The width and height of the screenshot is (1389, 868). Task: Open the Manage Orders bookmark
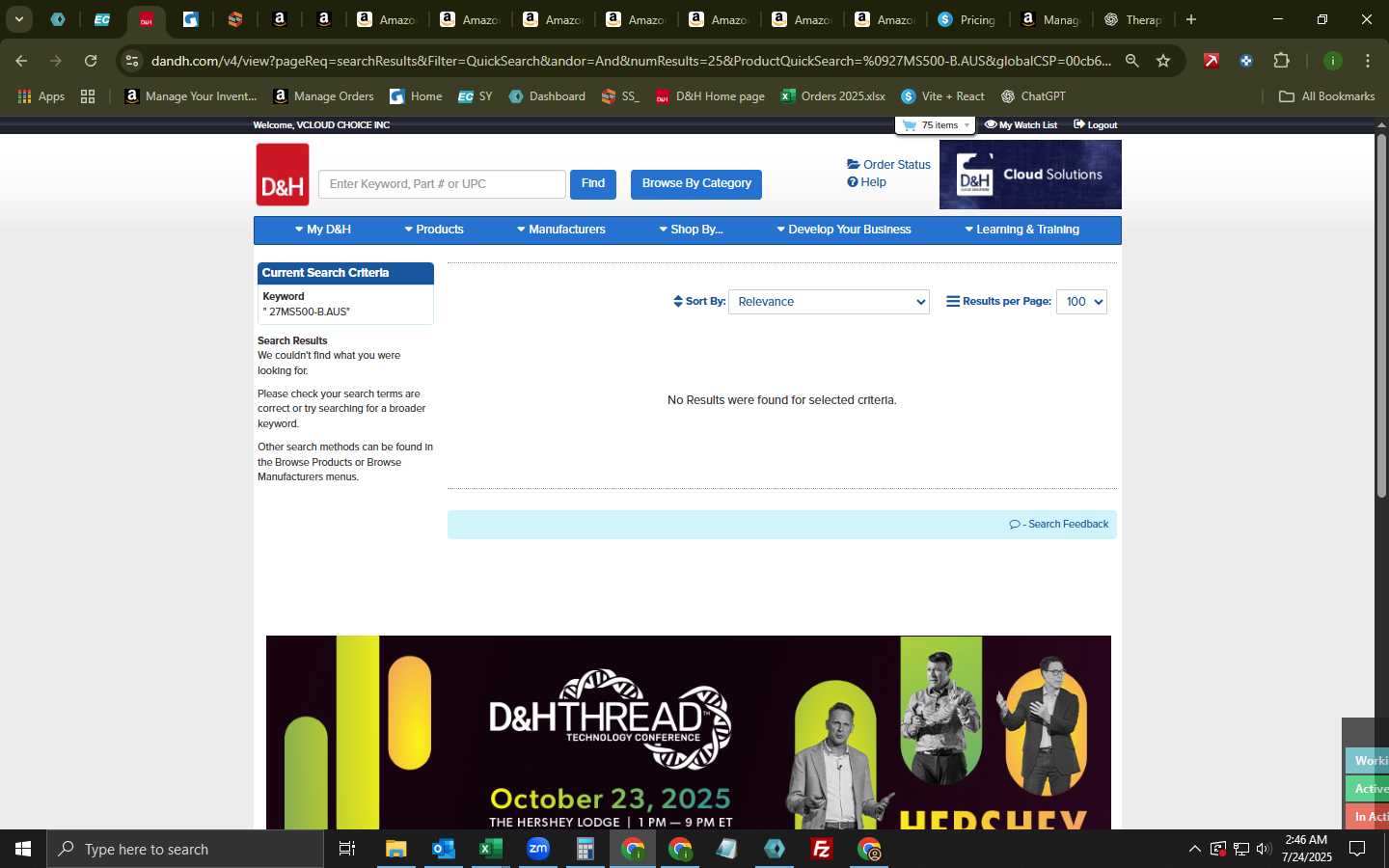324,96
